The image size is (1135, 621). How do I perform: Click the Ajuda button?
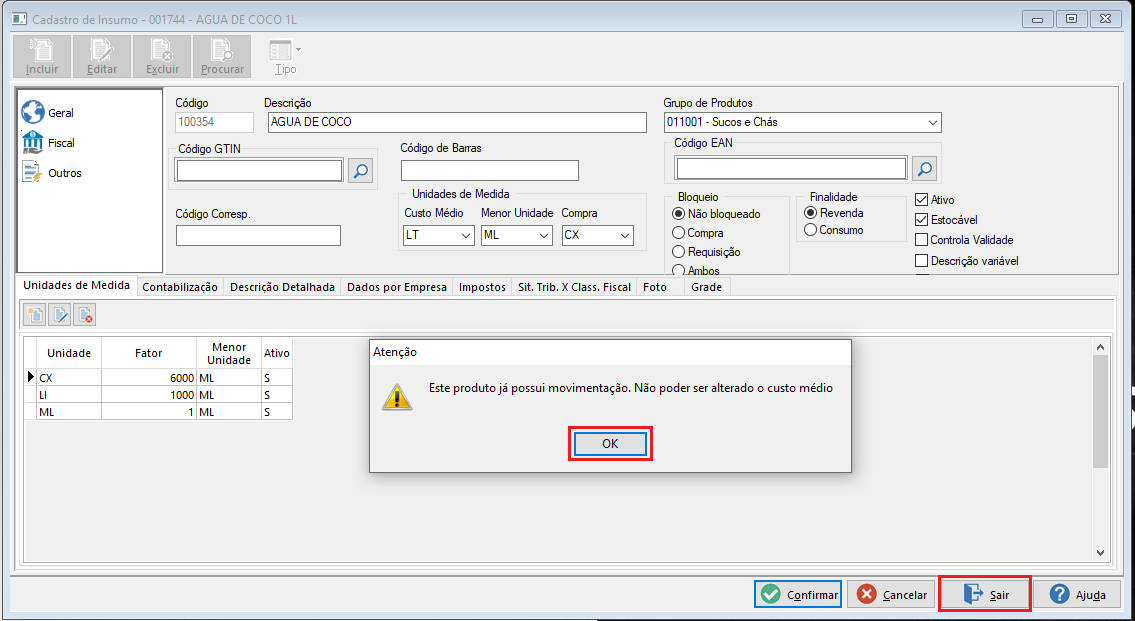(1077, 594)
